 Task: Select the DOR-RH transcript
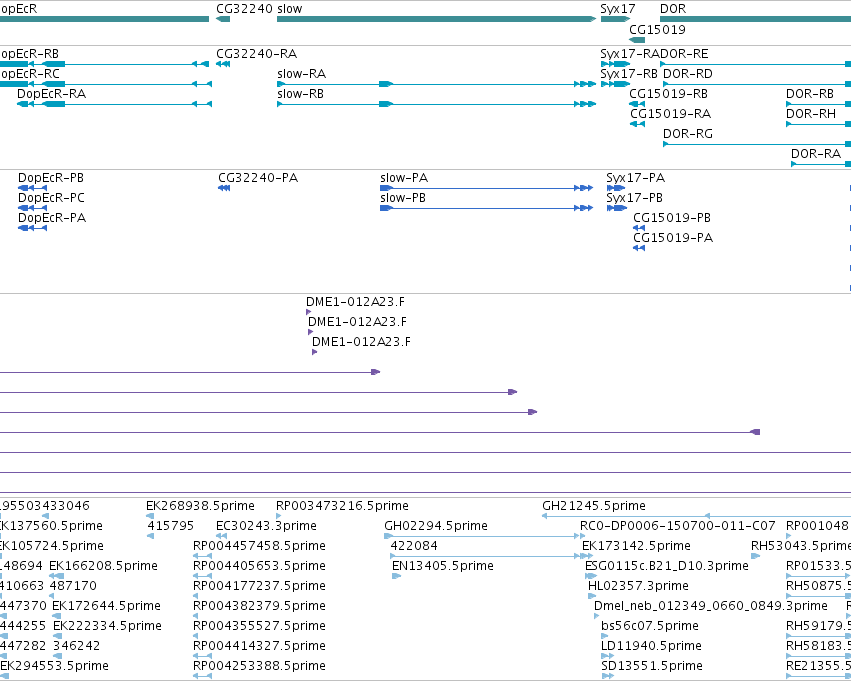811,114
